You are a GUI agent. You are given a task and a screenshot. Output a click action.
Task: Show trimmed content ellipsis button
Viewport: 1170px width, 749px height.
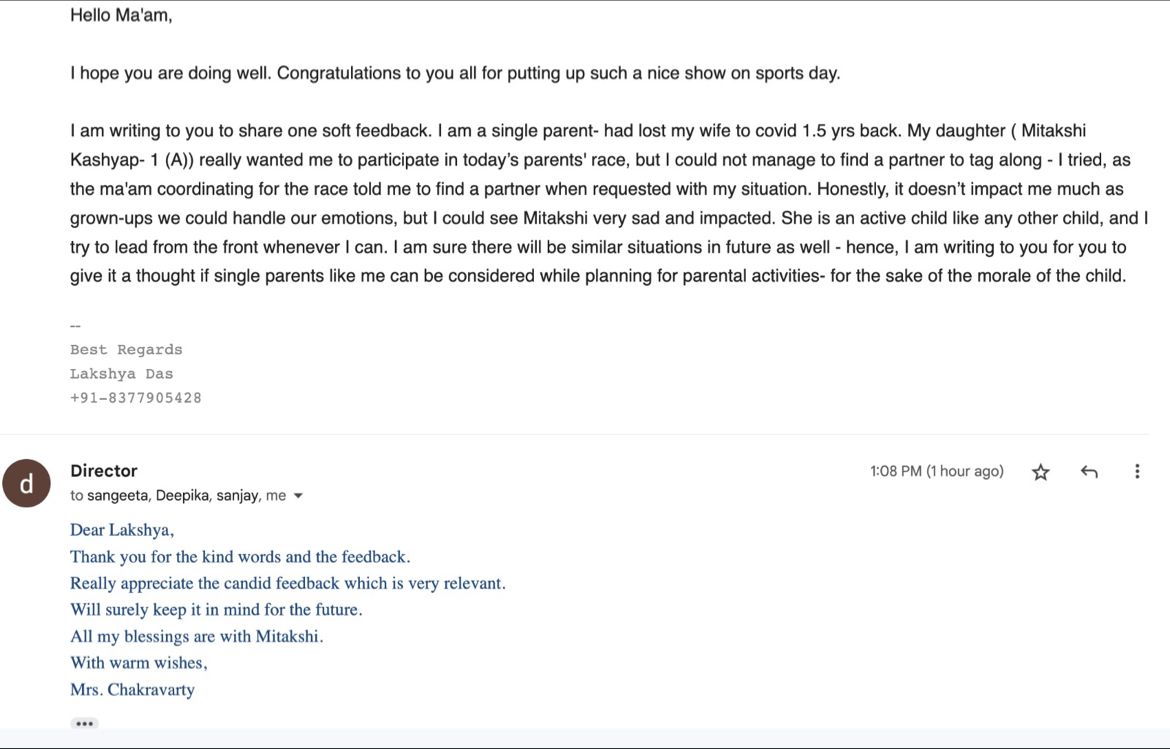84,723
